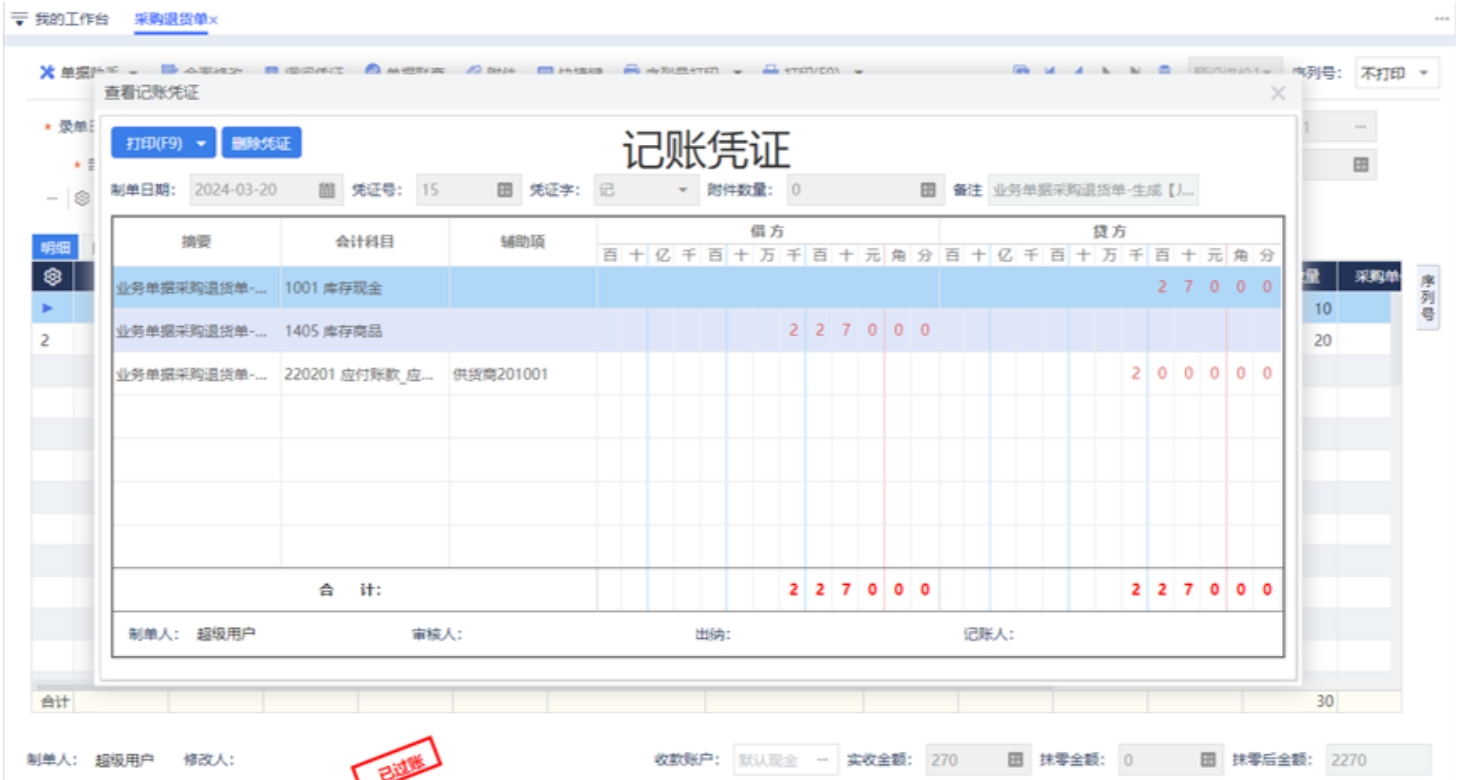Open the 收款账户 默认现金 selector
Image resolution: width=1468 pixels, height=780 pixels.
point(785,760)
